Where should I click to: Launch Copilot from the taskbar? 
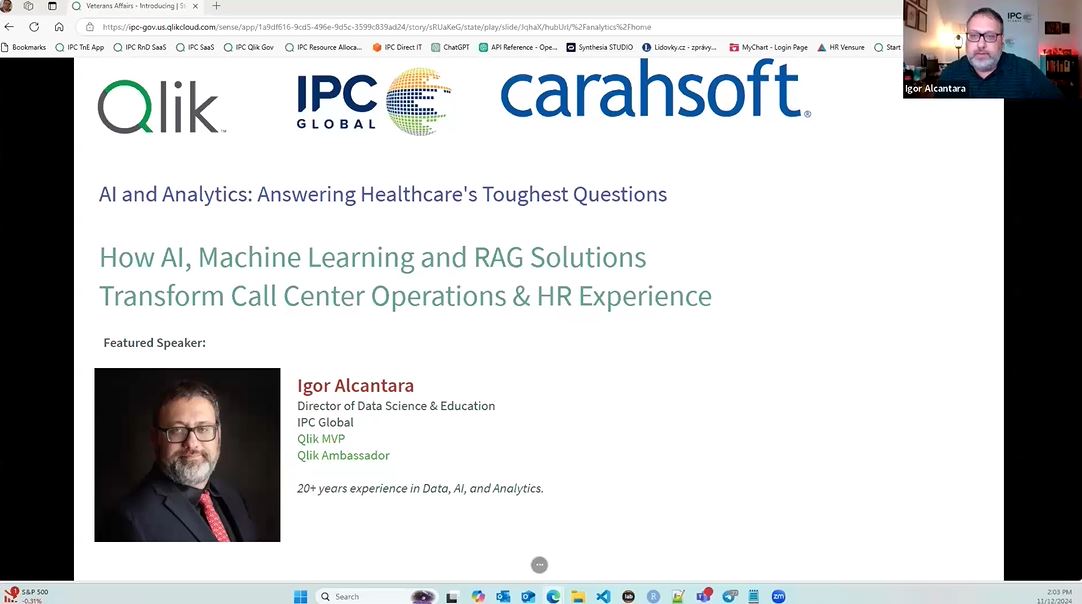(478, 596)
